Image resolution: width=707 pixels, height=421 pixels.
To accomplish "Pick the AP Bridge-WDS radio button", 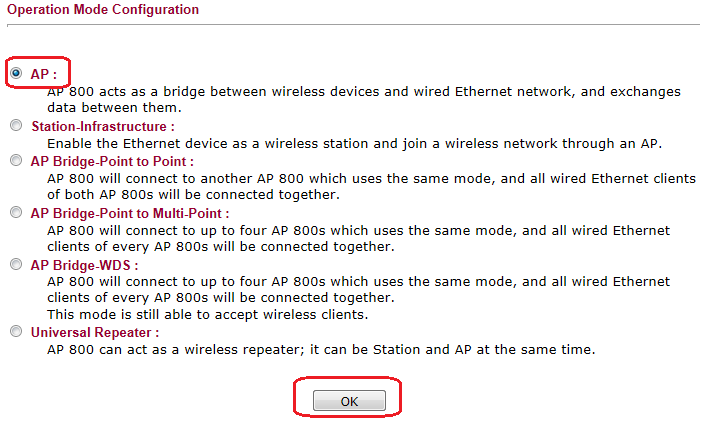I will tap(16, 265).
